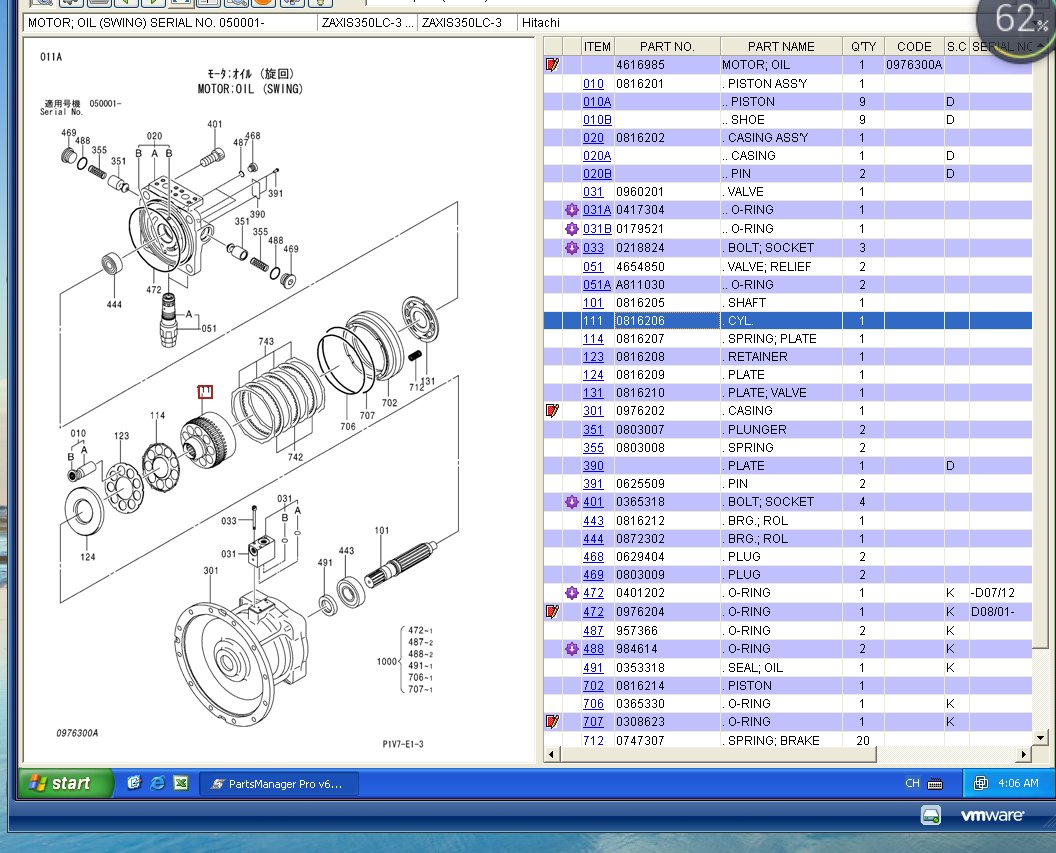Open Excel from the taskbar quick launch

tap(180, 784)
